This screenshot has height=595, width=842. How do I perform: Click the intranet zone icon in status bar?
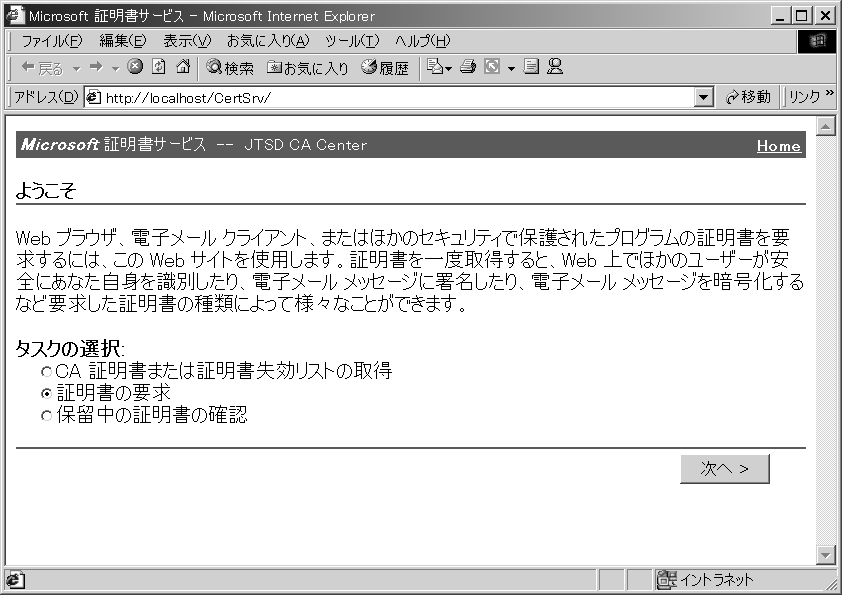click(666, 579)
